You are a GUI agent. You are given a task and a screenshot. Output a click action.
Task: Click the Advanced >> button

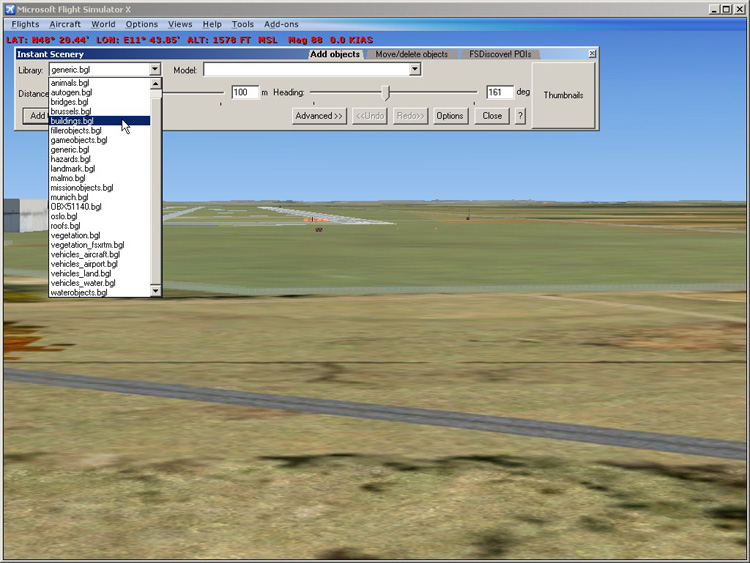click(x=319, y=116)
